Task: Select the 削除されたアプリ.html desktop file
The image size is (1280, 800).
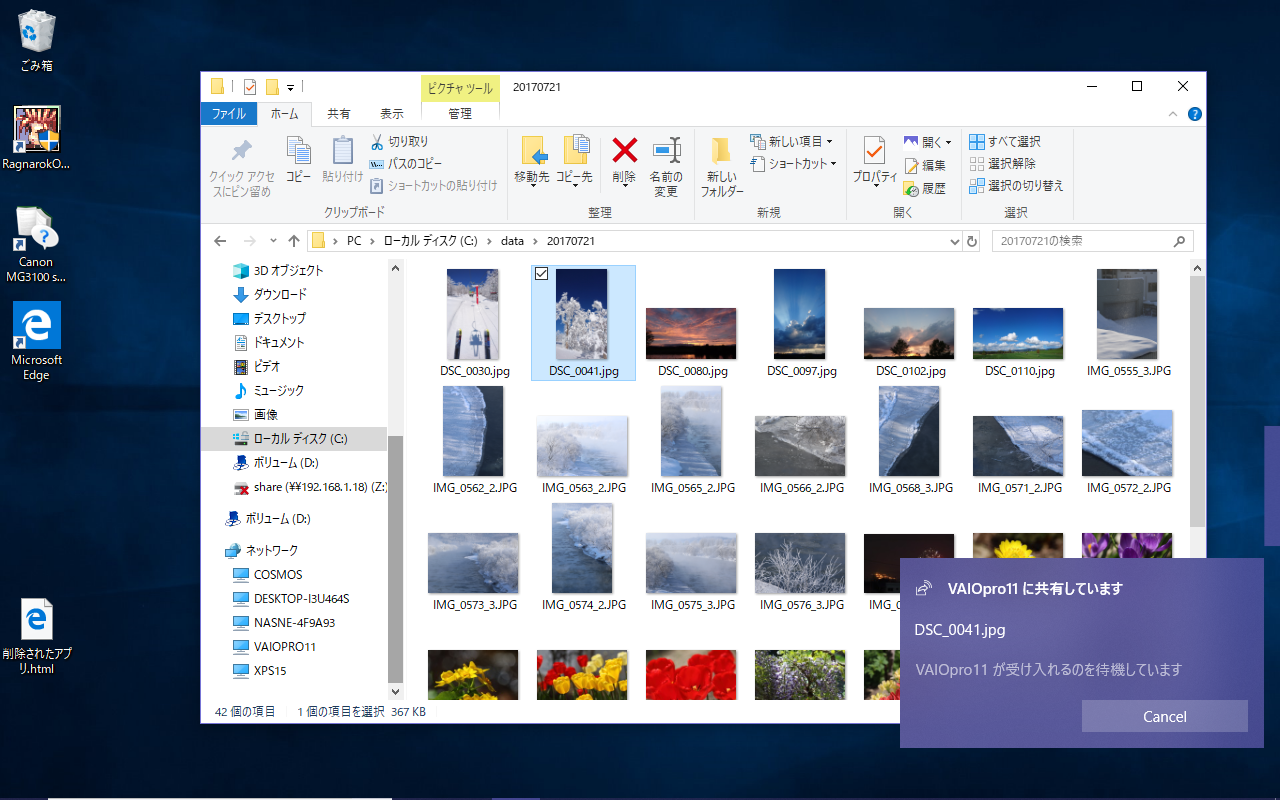Action: click(37, 637)
